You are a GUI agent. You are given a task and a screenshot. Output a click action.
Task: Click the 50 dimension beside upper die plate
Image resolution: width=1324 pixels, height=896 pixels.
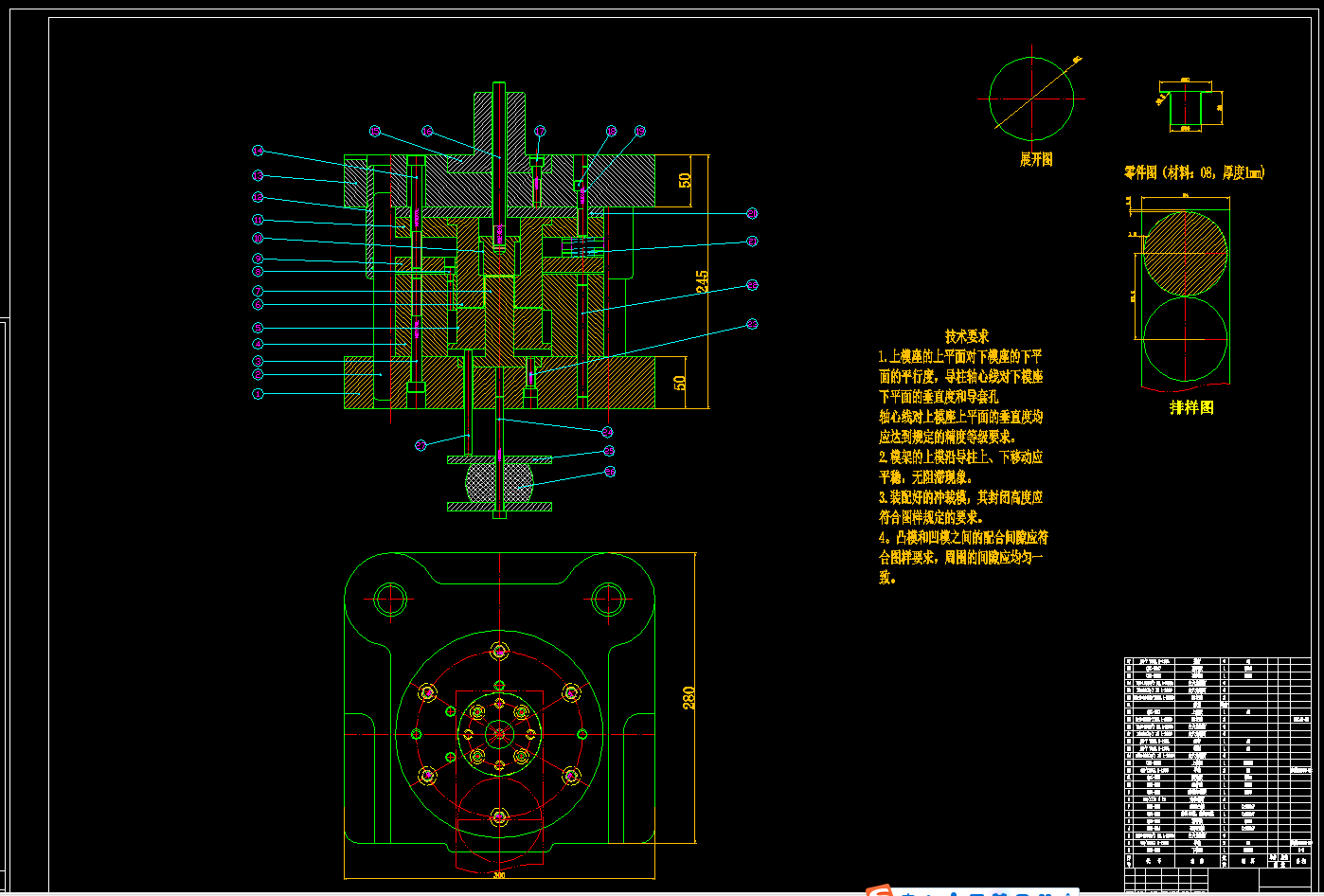tap(686, 178)
